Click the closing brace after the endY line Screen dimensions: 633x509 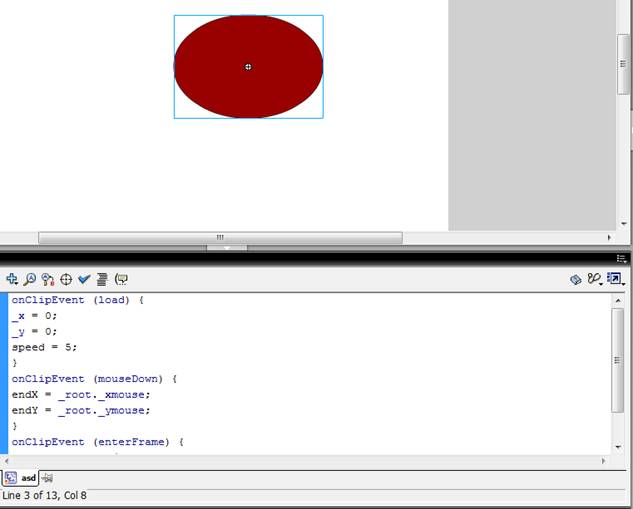pyautogui.click(x=15, y=426)
